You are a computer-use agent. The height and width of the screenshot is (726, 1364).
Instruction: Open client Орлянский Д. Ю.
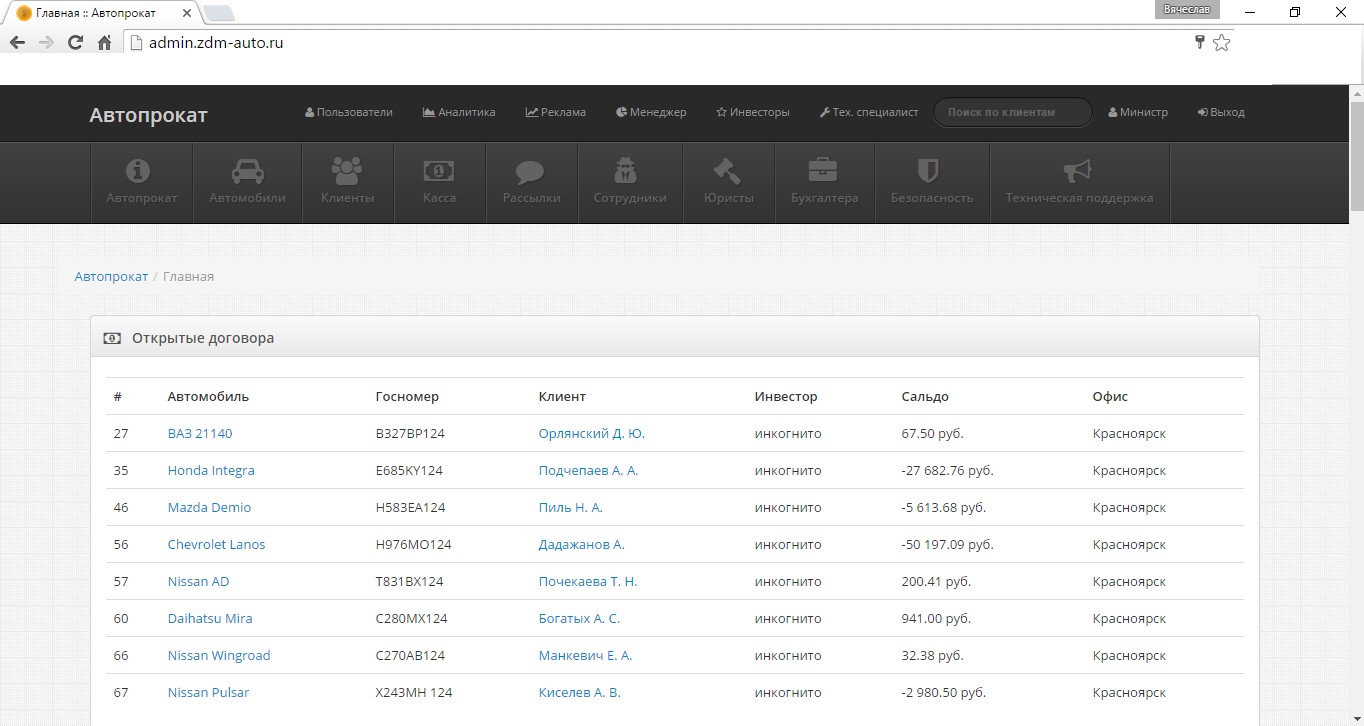[591, 433]
